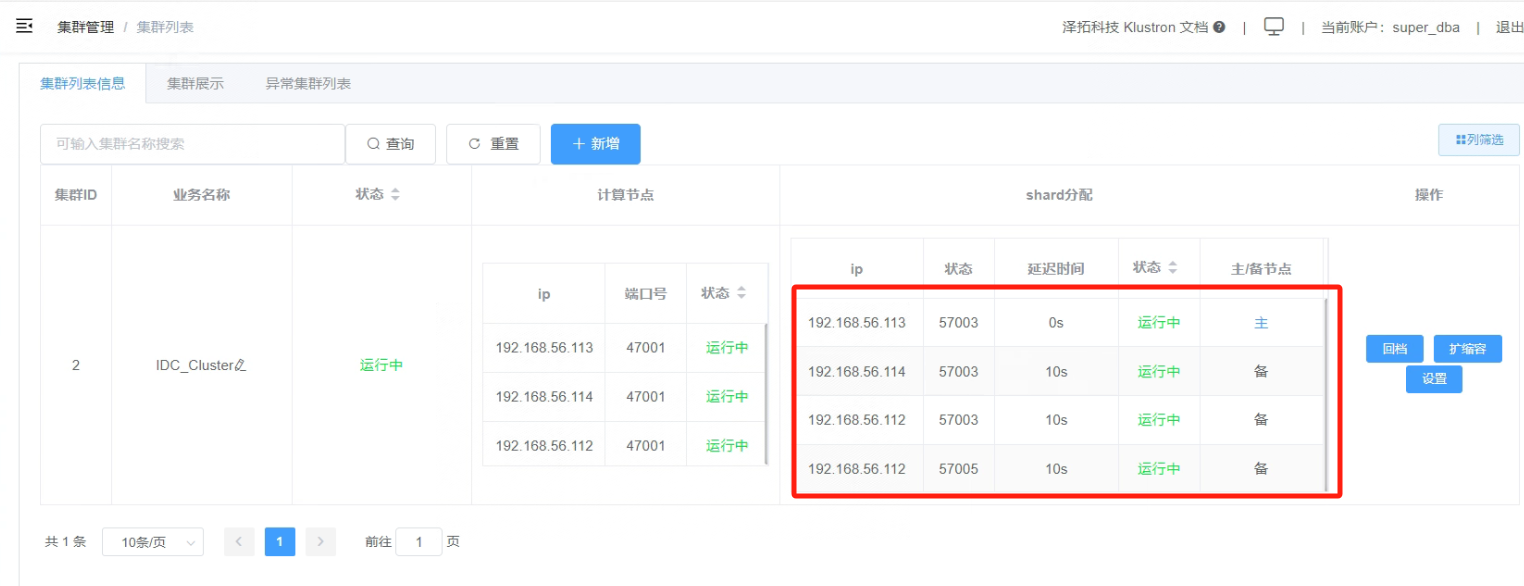Sort by the main table's 状态 column arrows
This screenshot has width=1524, height=586.
395,195
